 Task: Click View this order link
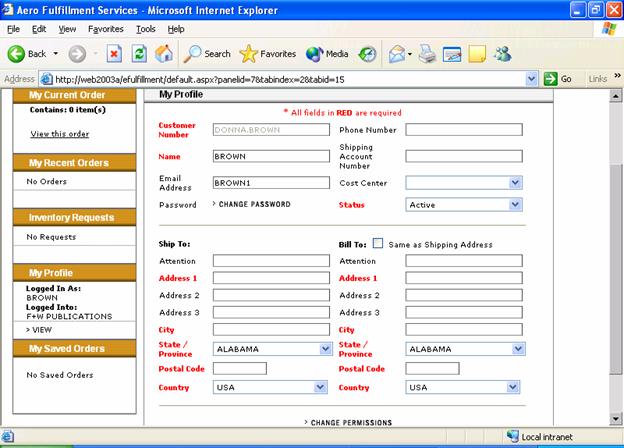coord(60,134)
